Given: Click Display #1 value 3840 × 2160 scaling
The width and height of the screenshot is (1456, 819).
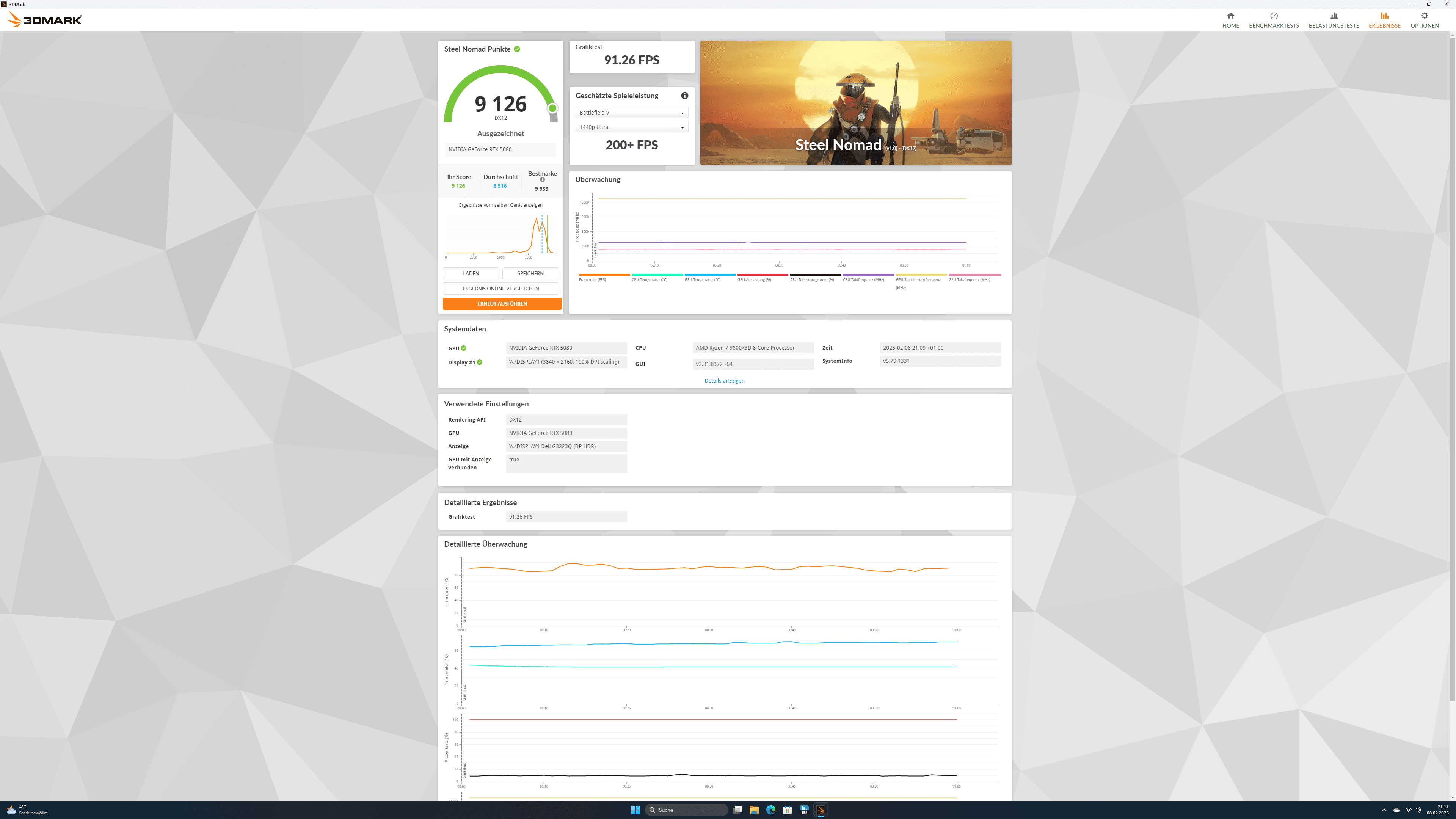Looking at the screenshot, I should (566, 362).
